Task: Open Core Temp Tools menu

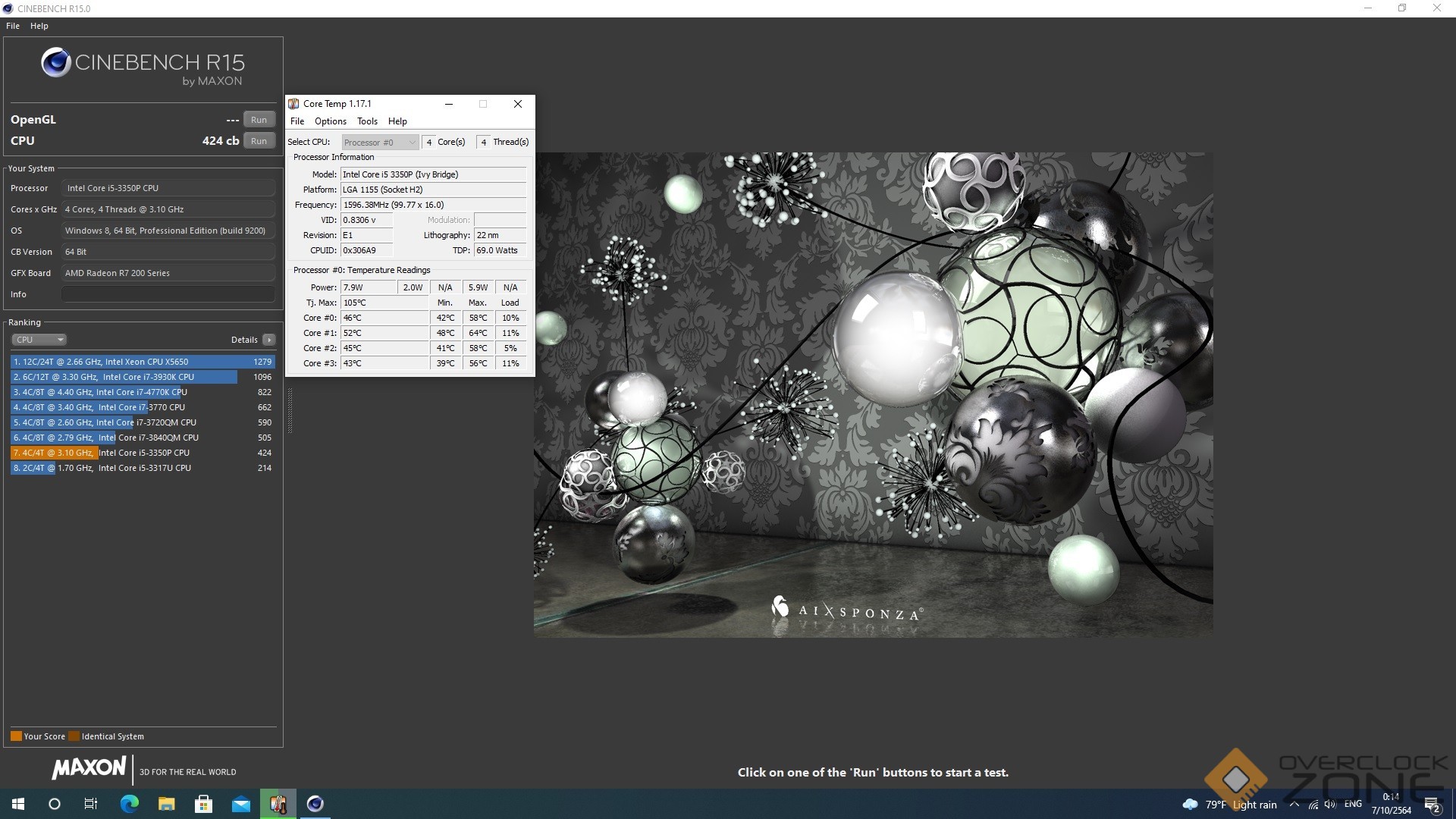Action: pyautogui.click(x=367, y=121)
